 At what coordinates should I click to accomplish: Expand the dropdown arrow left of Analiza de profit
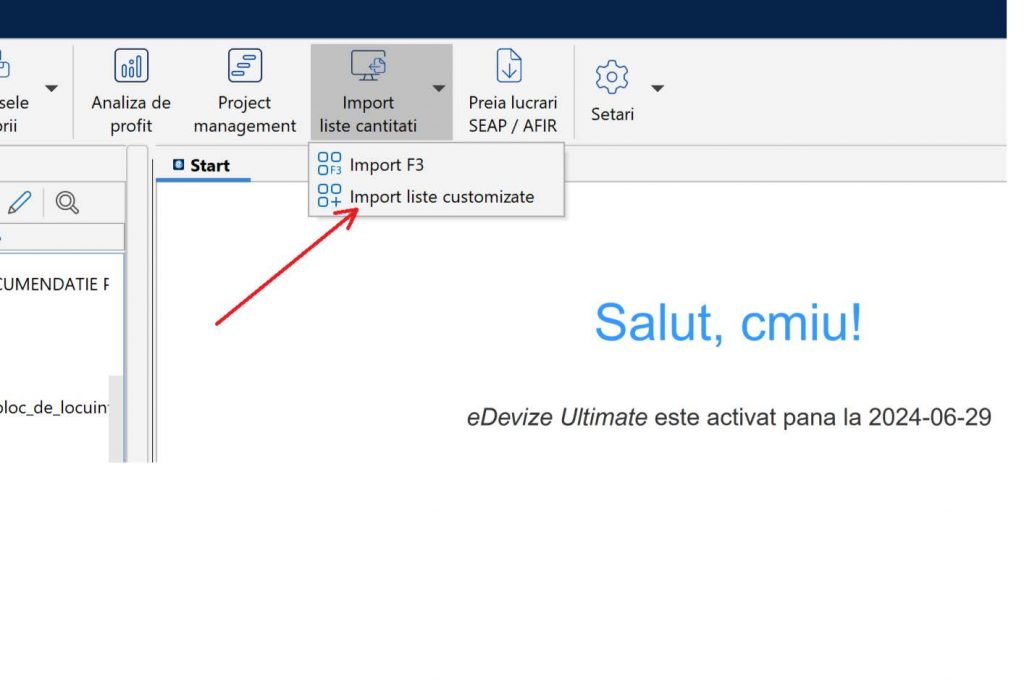(x=52, y=88)
